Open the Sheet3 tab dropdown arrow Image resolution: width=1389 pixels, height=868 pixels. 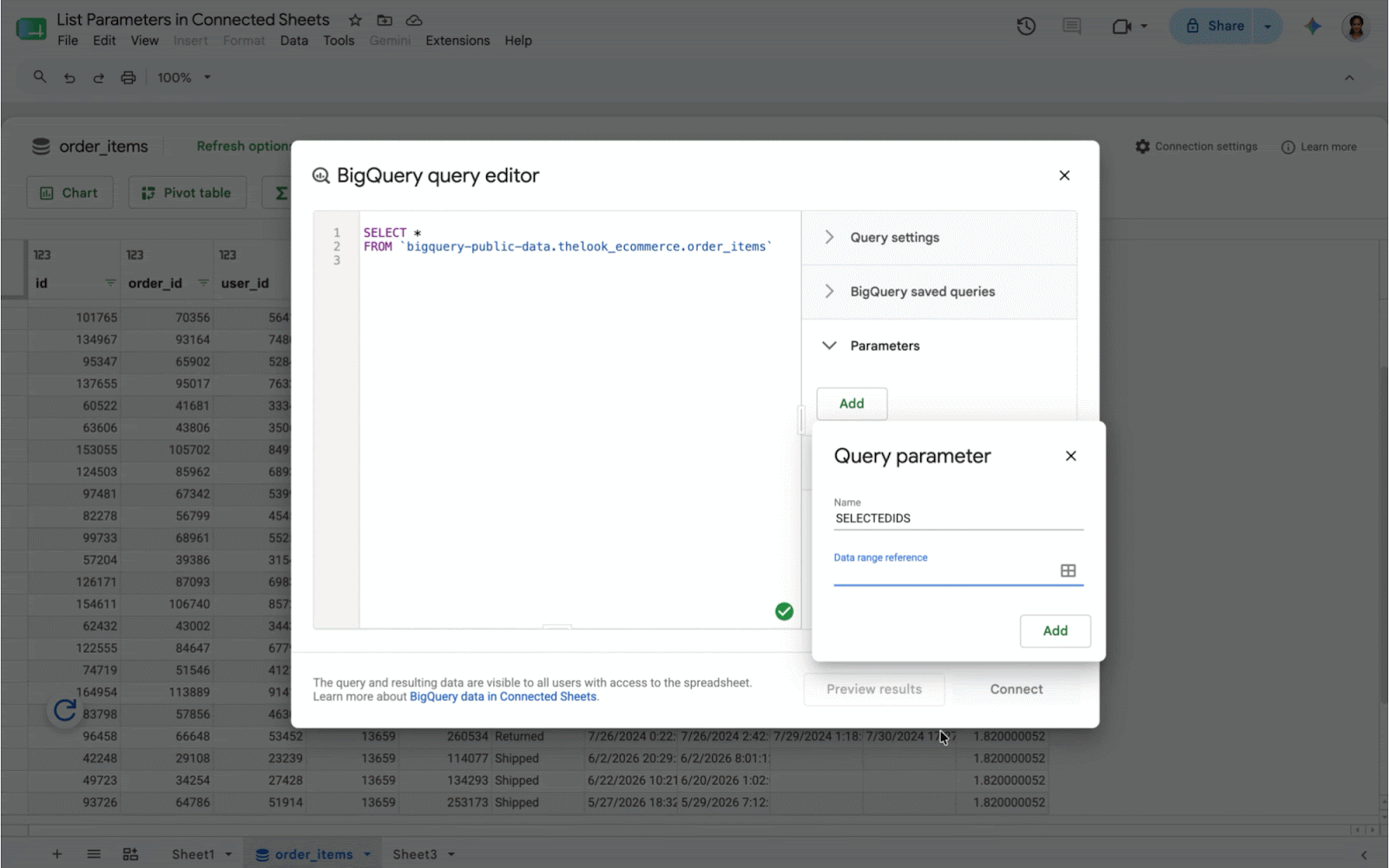451,854
